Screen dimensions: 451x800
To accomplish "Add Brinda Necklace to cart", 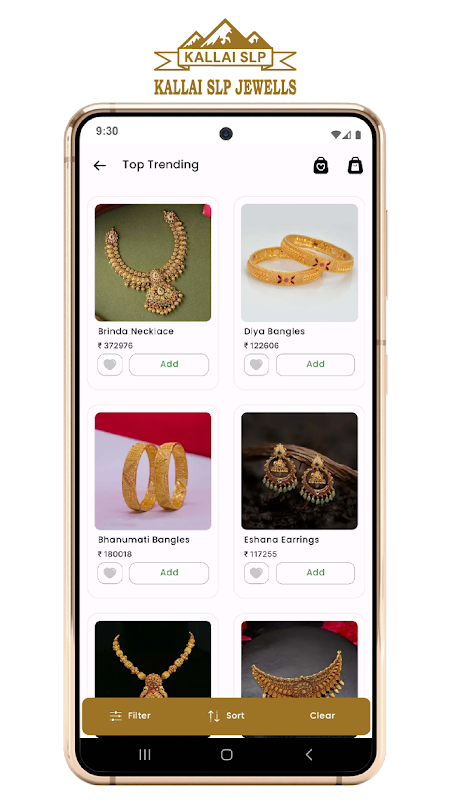I will pos(169,365).
